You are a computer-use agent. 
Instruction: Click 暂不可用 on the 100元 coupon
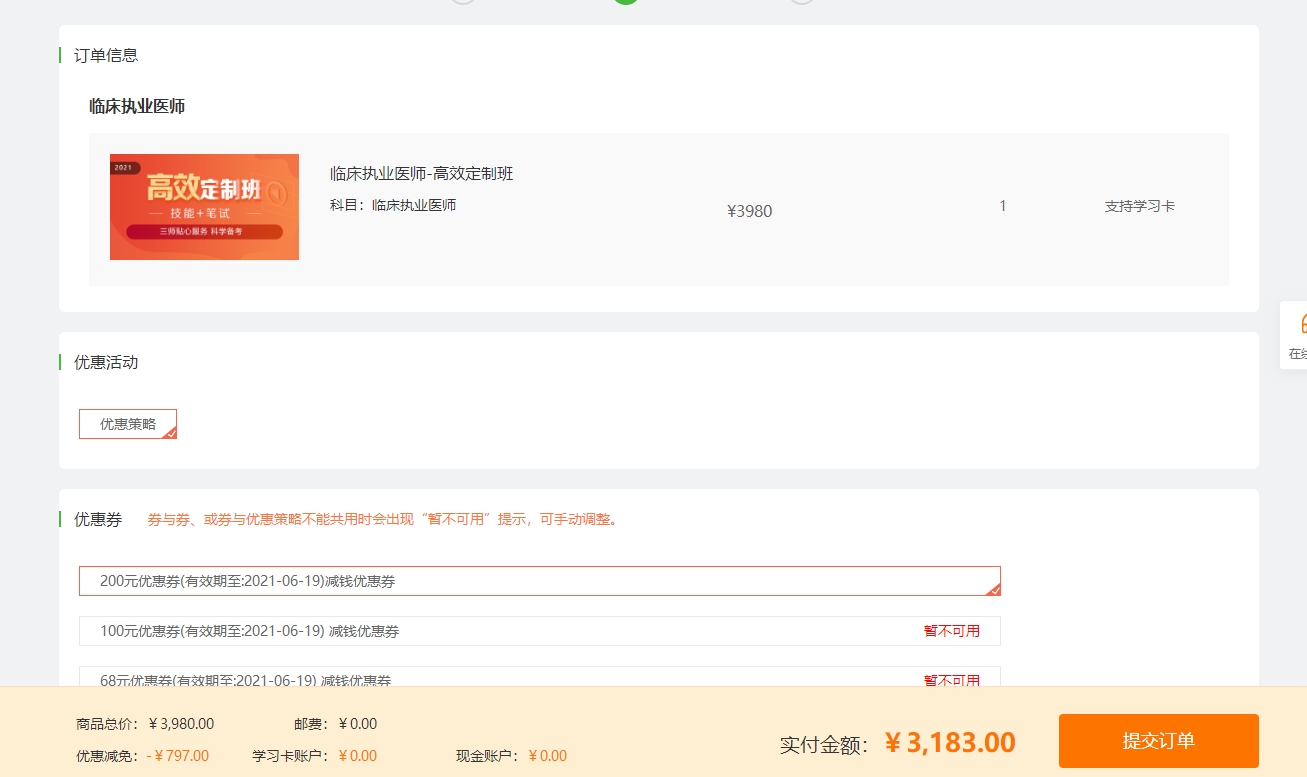tap(951, 631)
